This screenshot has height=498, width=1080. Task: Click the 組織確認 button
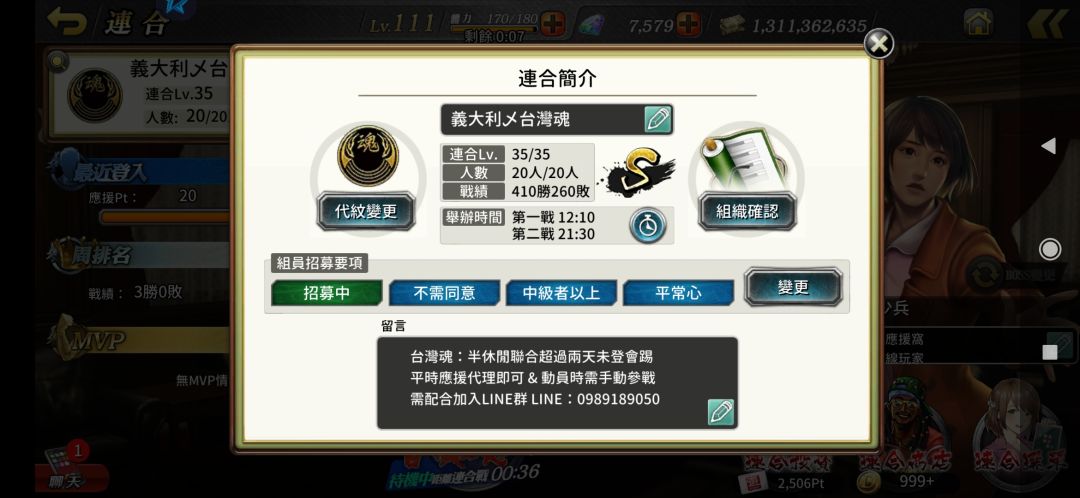(747, 211)
